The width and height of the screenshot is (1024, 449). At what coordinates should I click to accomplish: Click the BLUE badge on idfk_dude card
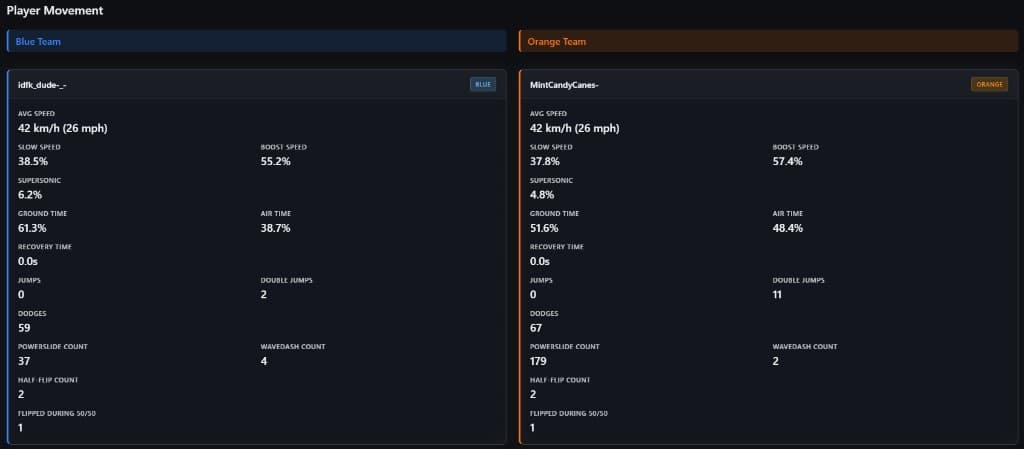click(x=483, y=85)
